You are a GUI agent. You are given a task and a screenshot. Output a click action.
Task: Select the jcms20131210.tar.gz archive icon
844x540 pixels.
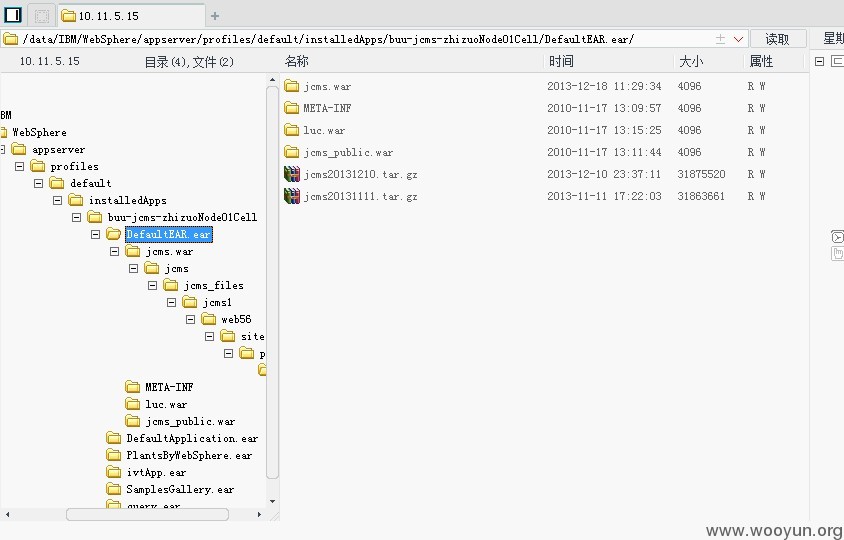click(291, 174)
